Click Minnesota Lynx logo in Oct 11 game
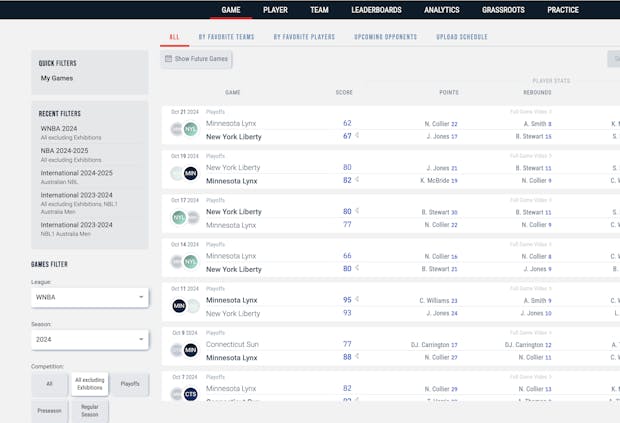Image resolution: width=620 pixels, height=423 pixels. tap(179, 306)
